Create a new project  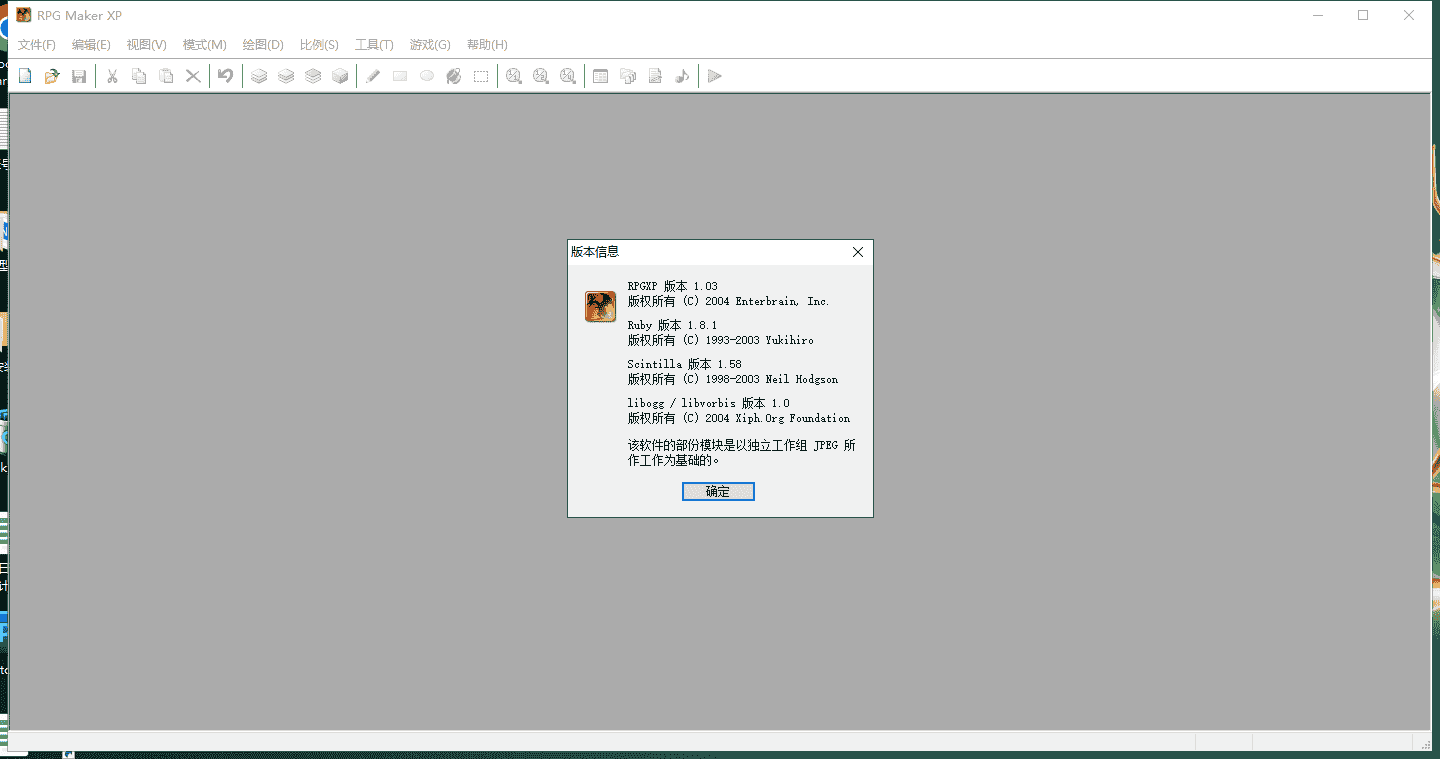[23, 75]
